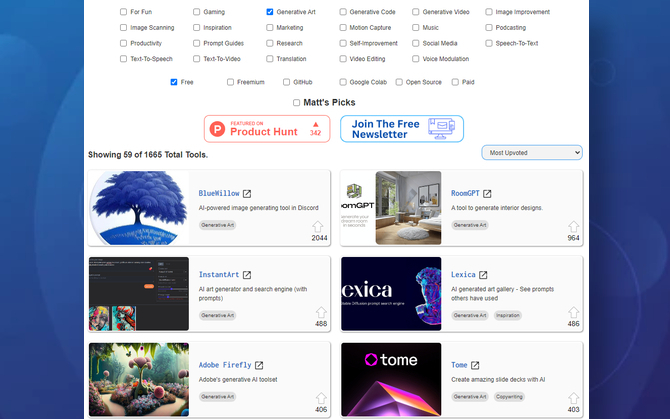
Task: Check the Gaming category checkbox
Action: (x=197, y=12)
